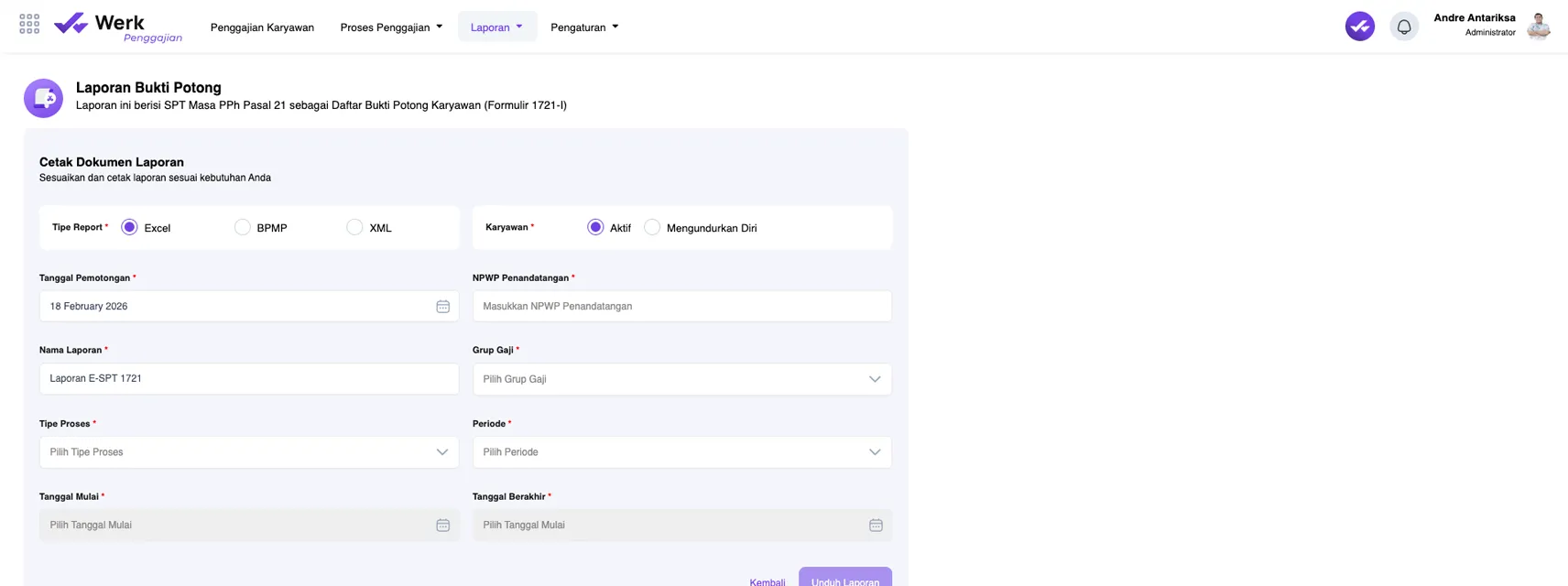Viewport: 1568px width, 586px height.
Task: Expand the Pilih Periode dropdown
Action: pos(681,452)
